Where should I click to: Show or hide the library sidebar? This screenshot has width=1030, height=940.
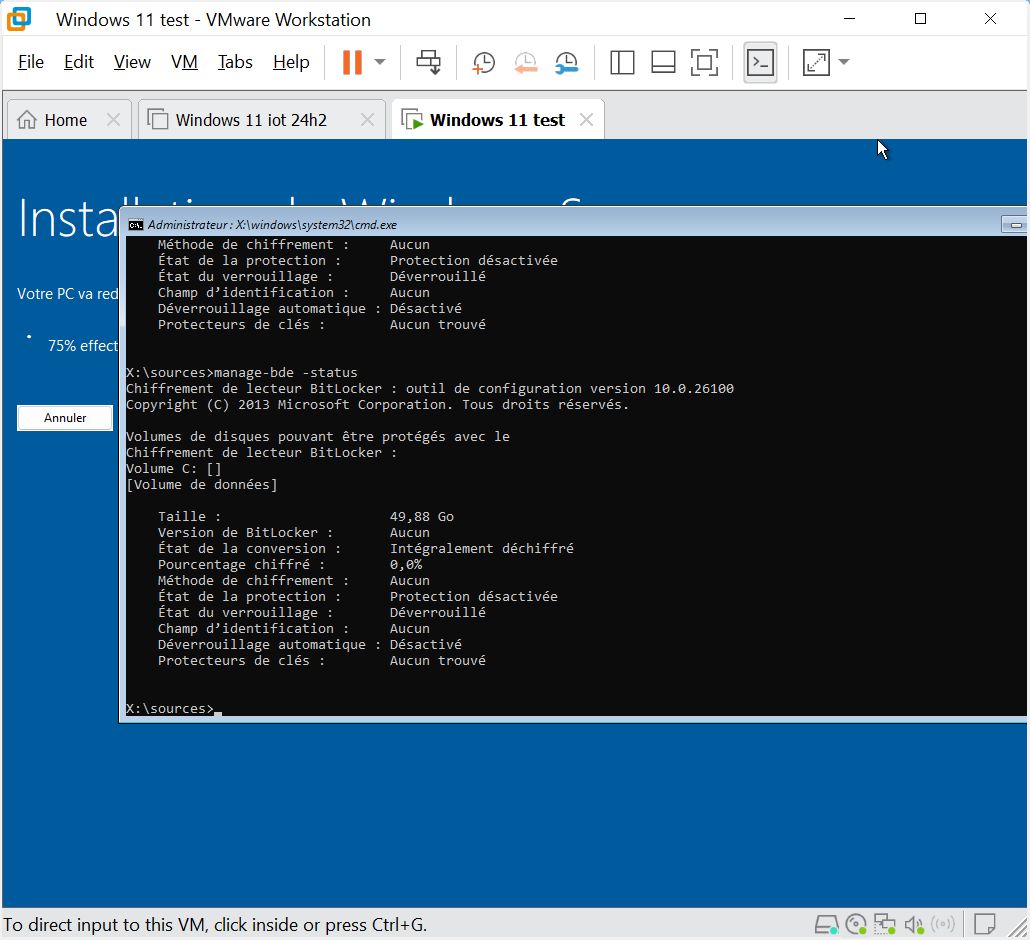tap(622, 62)
